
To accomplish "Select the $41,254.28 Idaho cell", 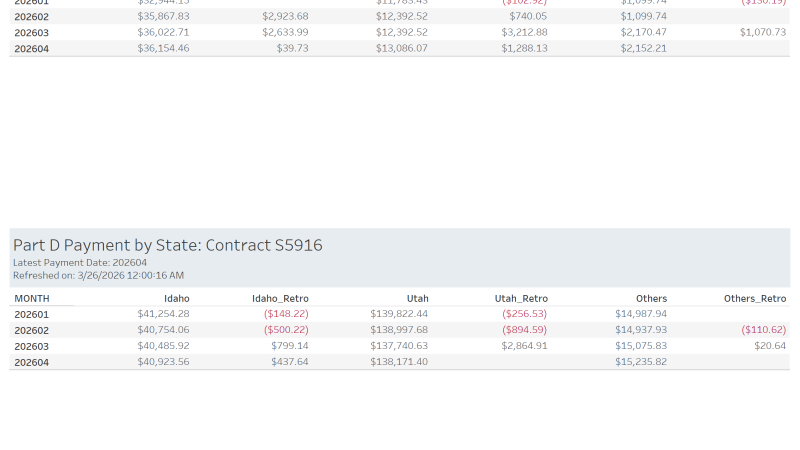I will [163, 314].
